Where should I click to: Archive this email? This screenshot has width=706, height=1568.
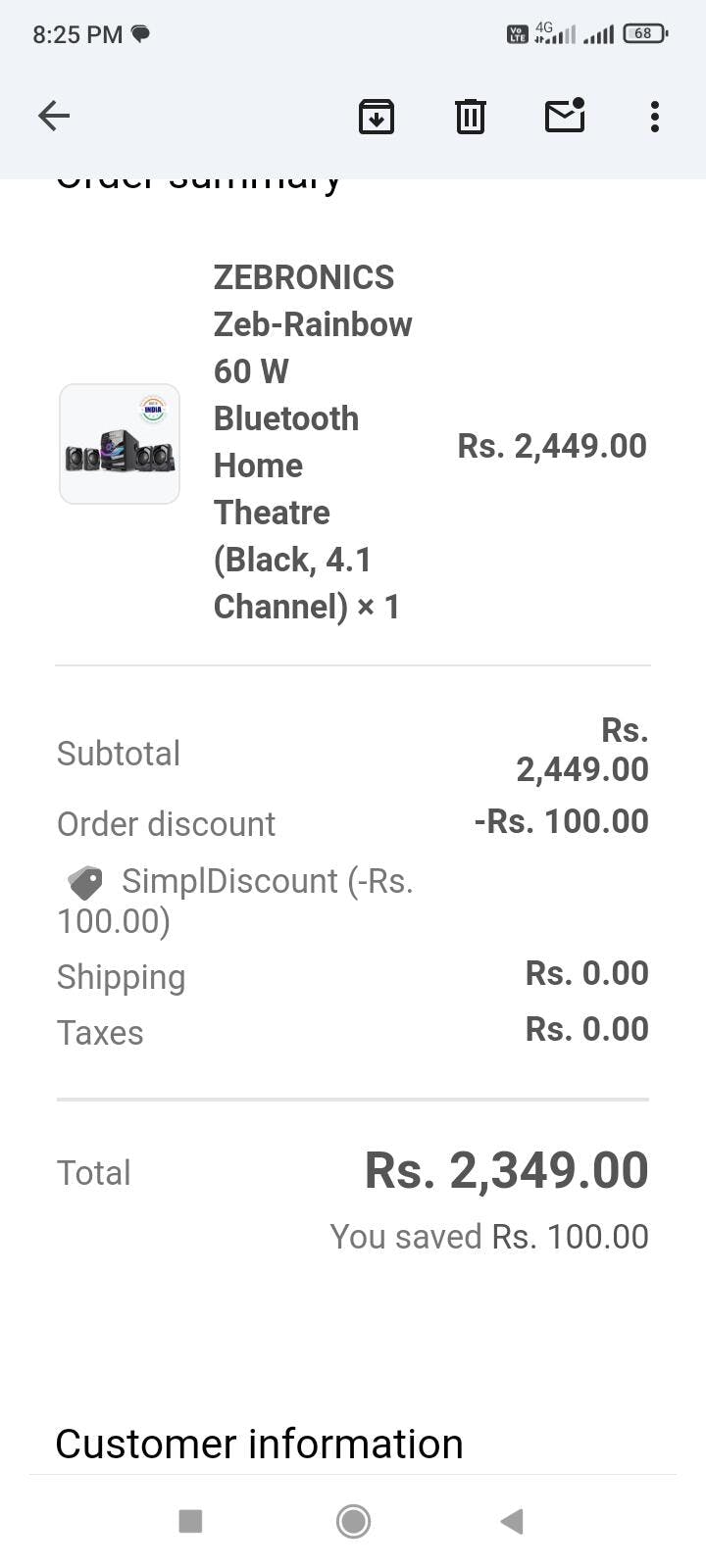pyautogui.click(x=377, y=116)
